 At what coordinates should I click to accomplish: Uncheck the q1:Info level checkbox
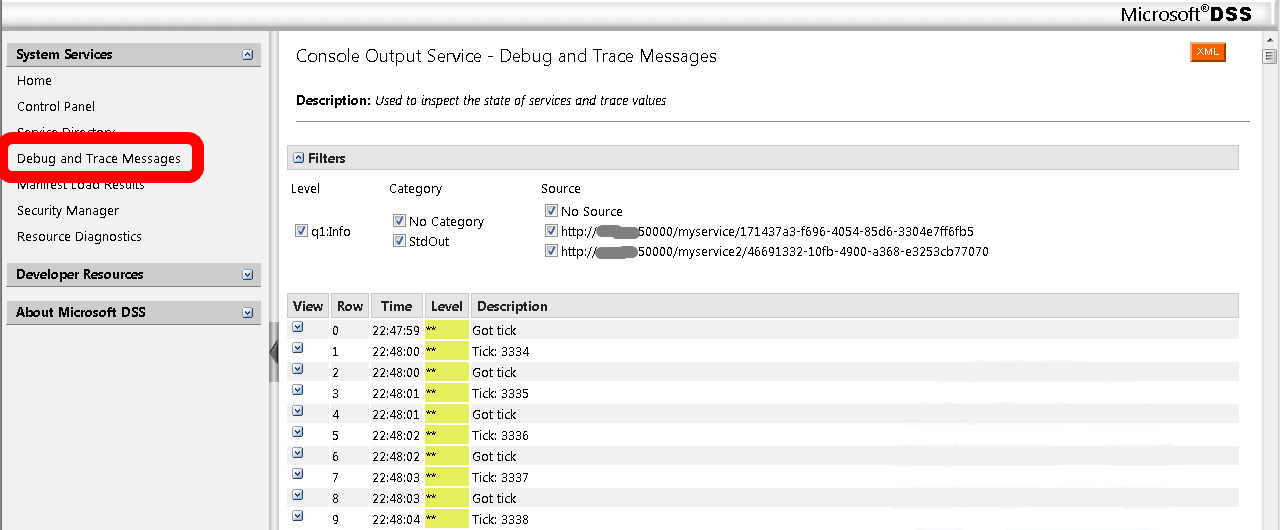pyautogui.click(x=301, y=231)
